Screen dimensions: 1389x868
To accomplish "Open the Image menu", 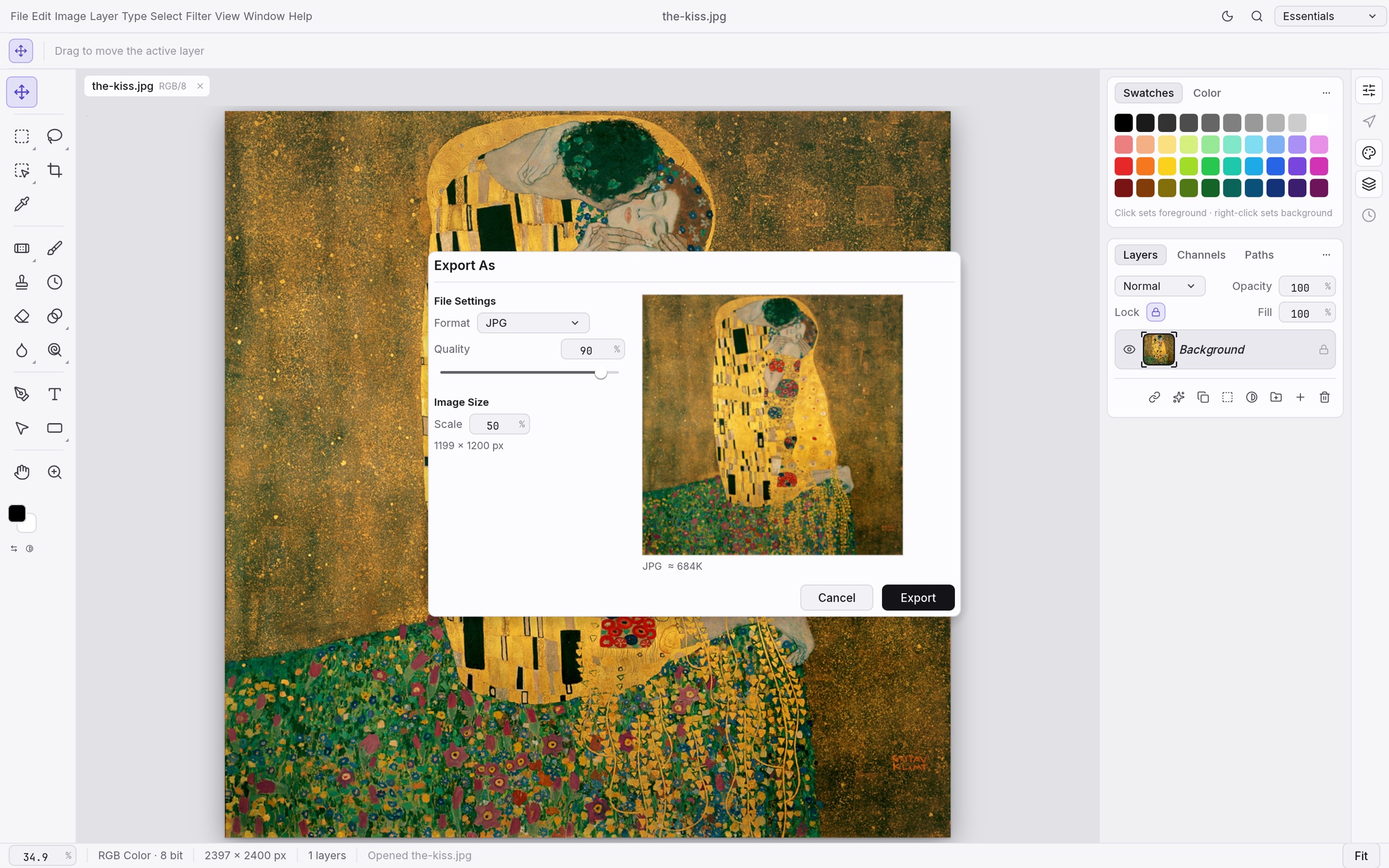I will click(x=70, y=16).
